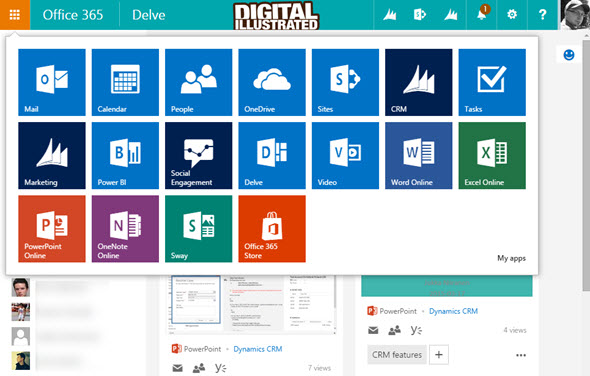The image size is (590, 376).
Task: Open the user profile picture menu
Action: tap(574, 15)
